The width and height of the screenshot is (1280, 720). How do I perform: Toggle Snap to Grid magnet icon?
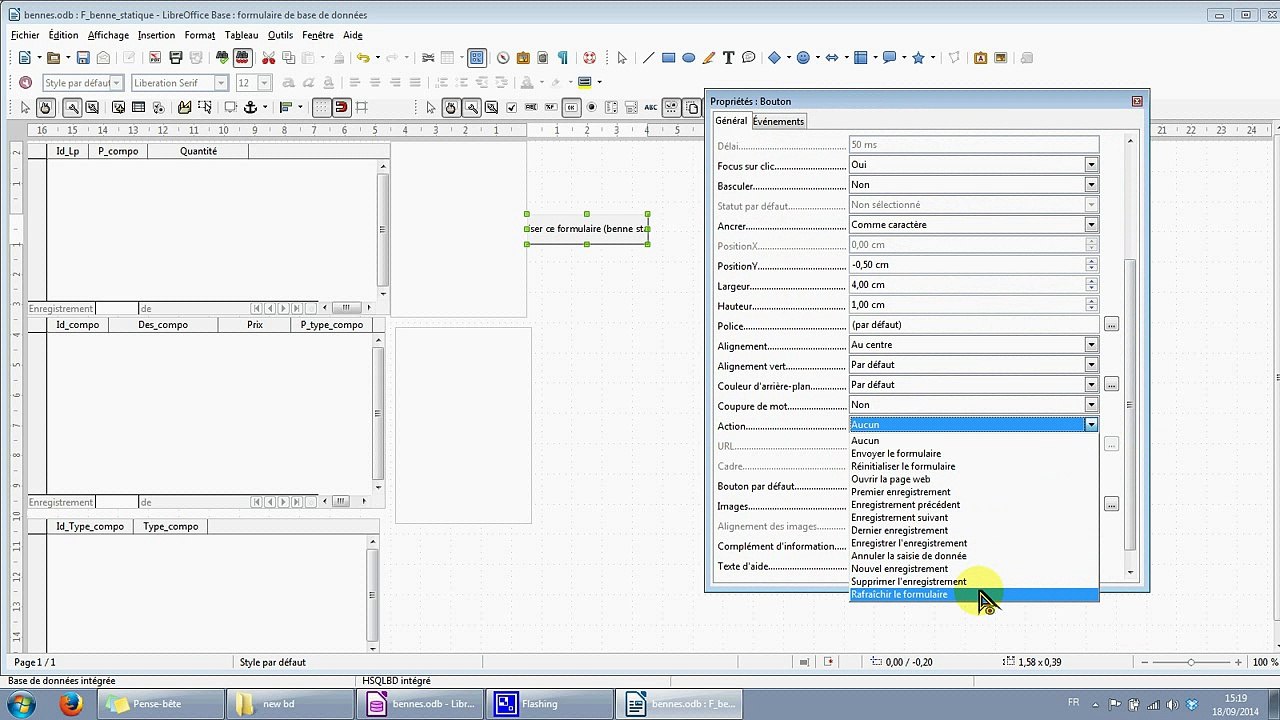[x=341, y=107]
